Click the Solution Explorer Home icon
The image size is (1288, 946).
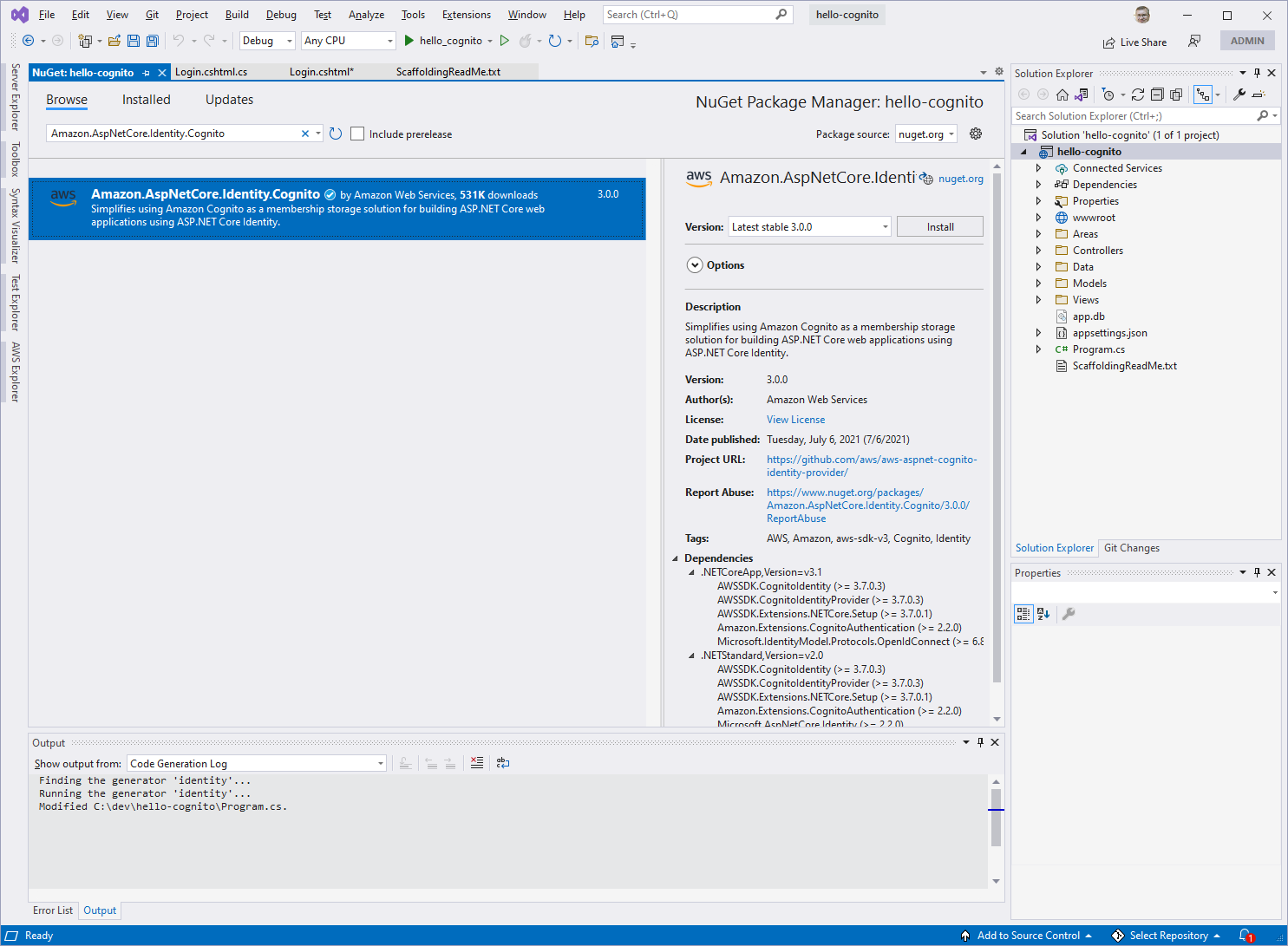pyautogui.click(x=1062, y=95)
